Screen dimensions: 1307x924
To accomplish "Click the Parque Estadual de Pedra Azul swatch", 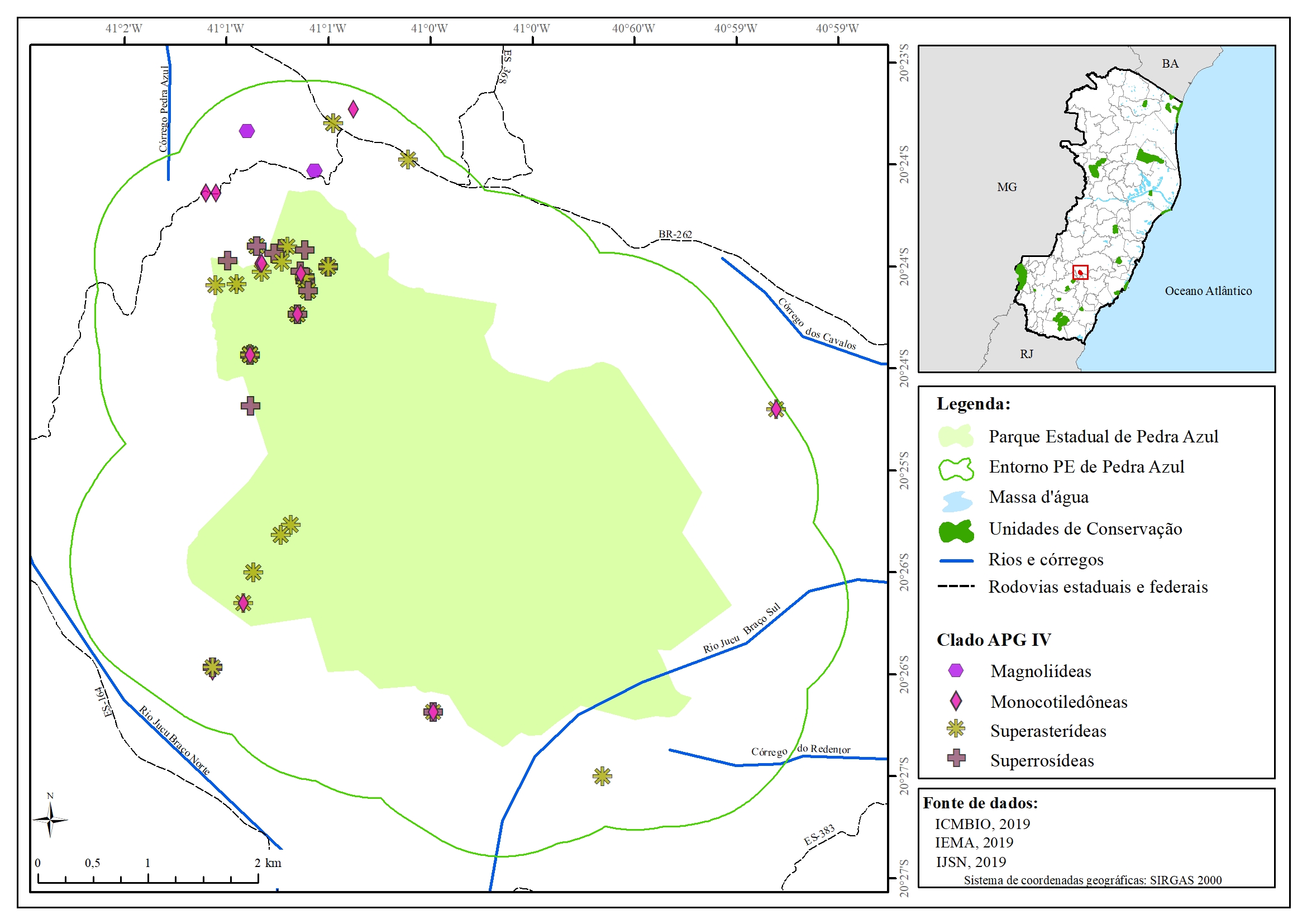I will click(x=956, y=437).
